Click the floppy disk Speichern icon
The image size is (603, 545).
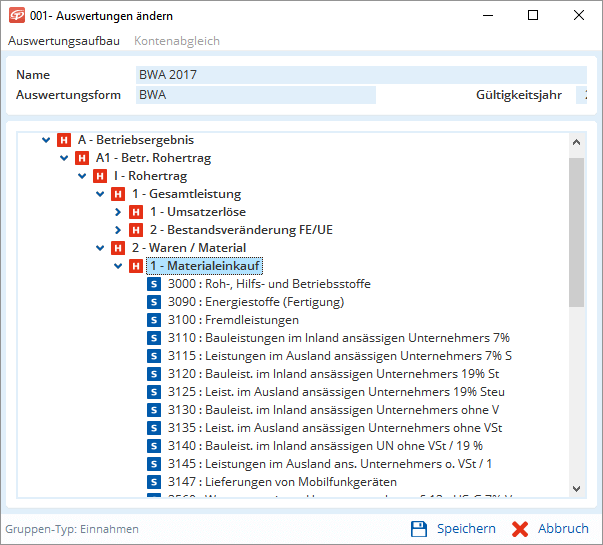point(420,529)
